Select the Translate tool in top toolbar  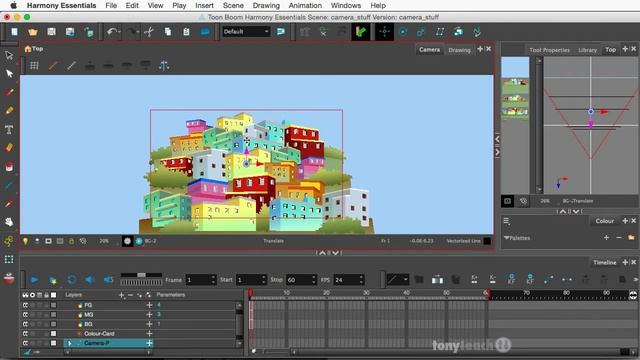[x=384, y=31]
